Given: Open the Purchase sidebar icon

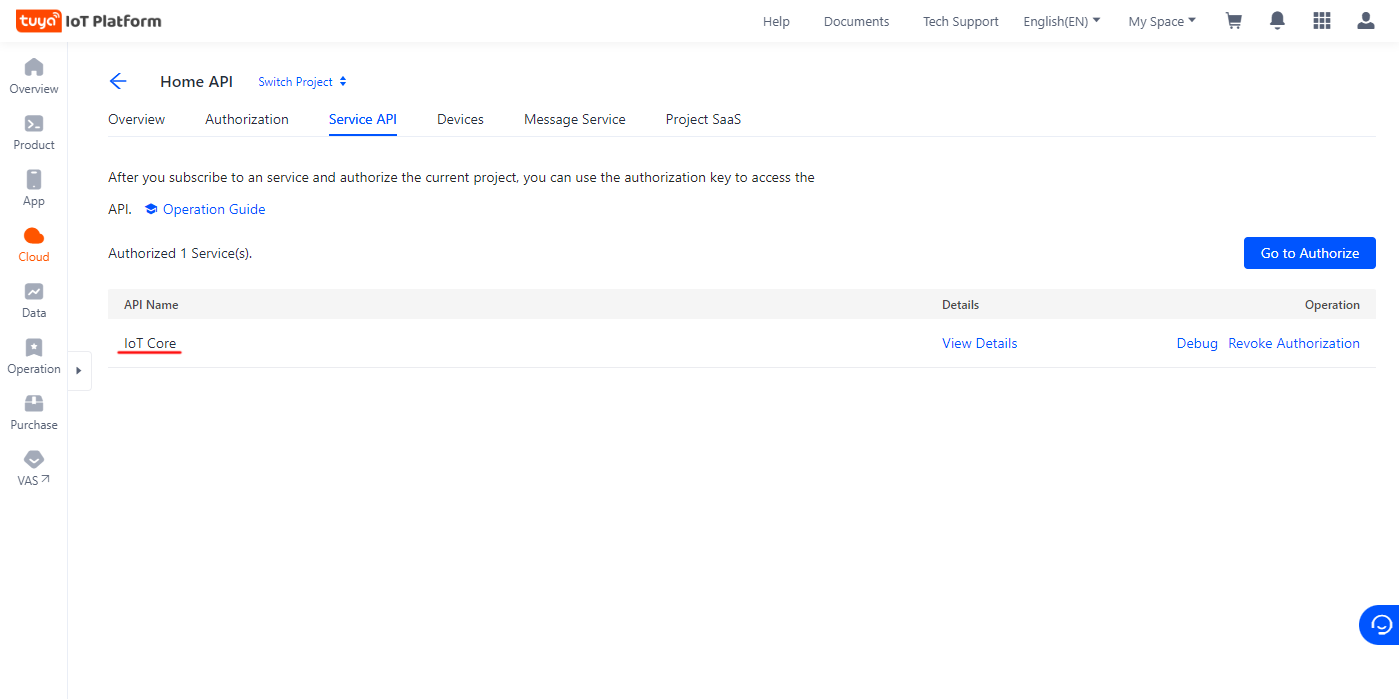Looking at the screenshot, I should tap(34, 404).
